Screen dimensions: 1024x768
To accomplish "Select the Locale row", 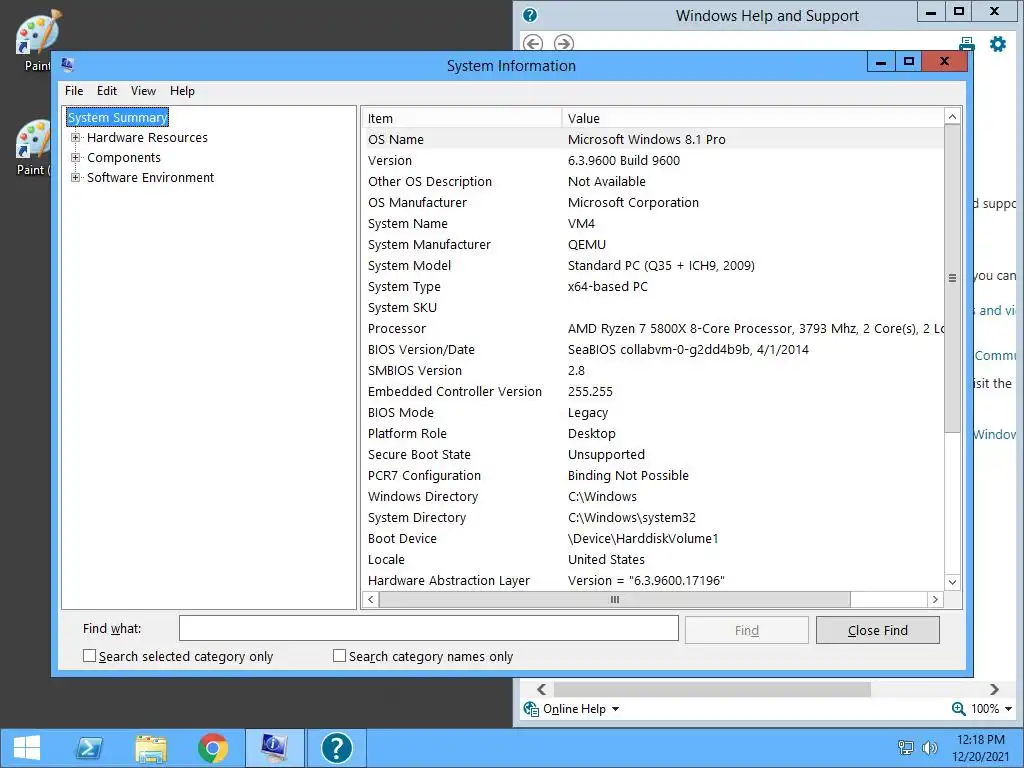I will [x=652, y=560].
